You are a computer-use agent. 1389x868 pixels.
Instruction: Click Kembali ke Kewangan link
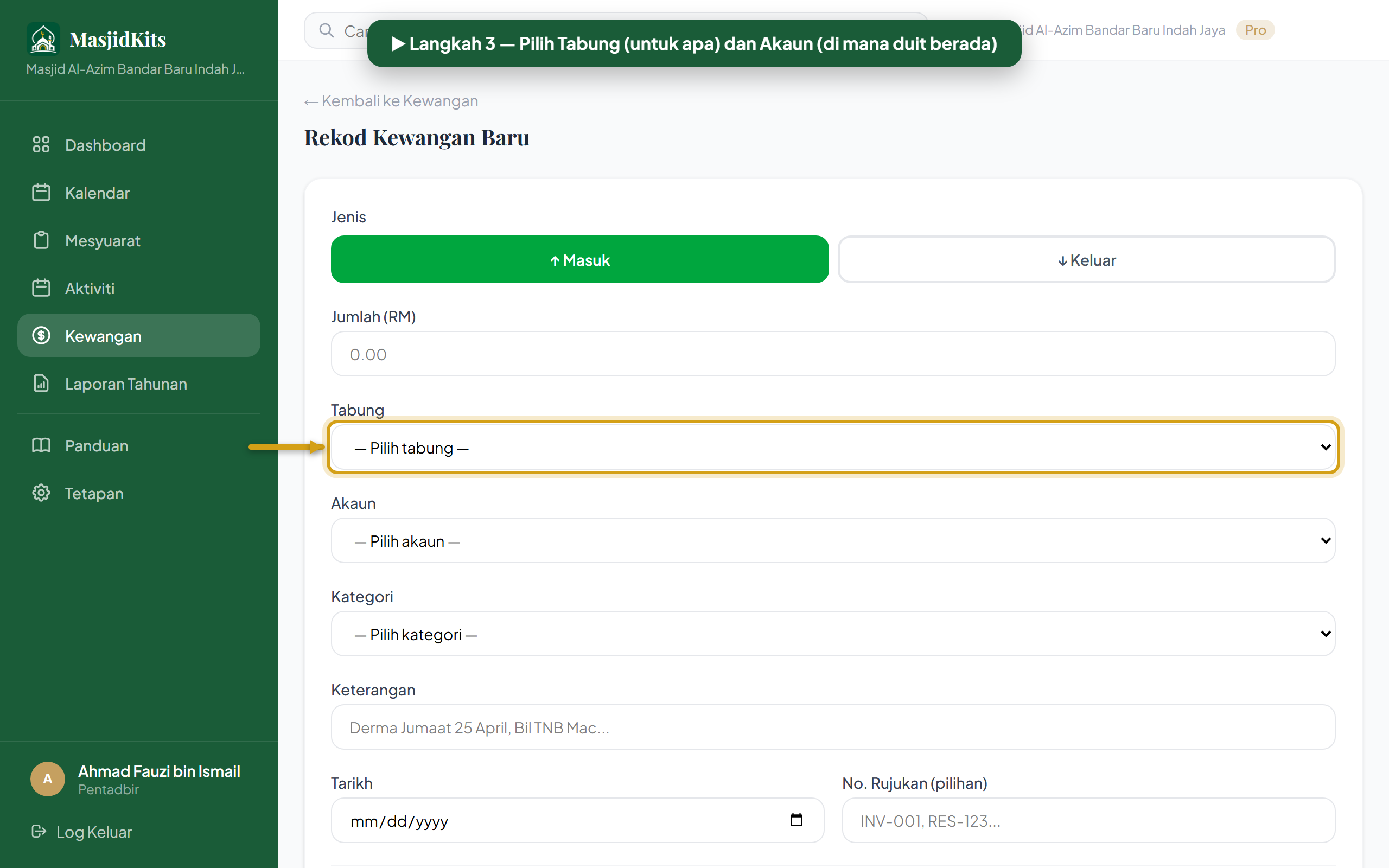coord(391,101)
